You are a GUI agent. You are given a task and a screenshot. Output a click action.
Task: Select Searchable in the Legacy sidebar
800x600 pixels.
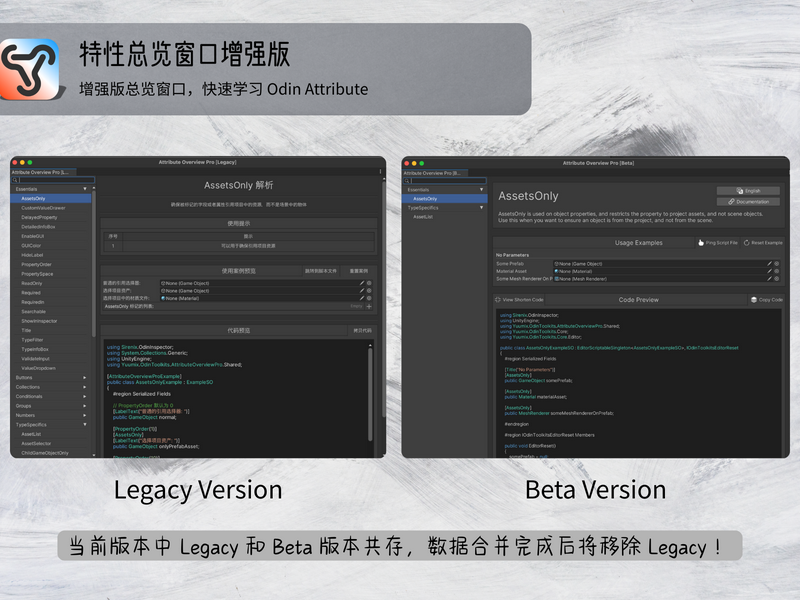click(51, 311)
